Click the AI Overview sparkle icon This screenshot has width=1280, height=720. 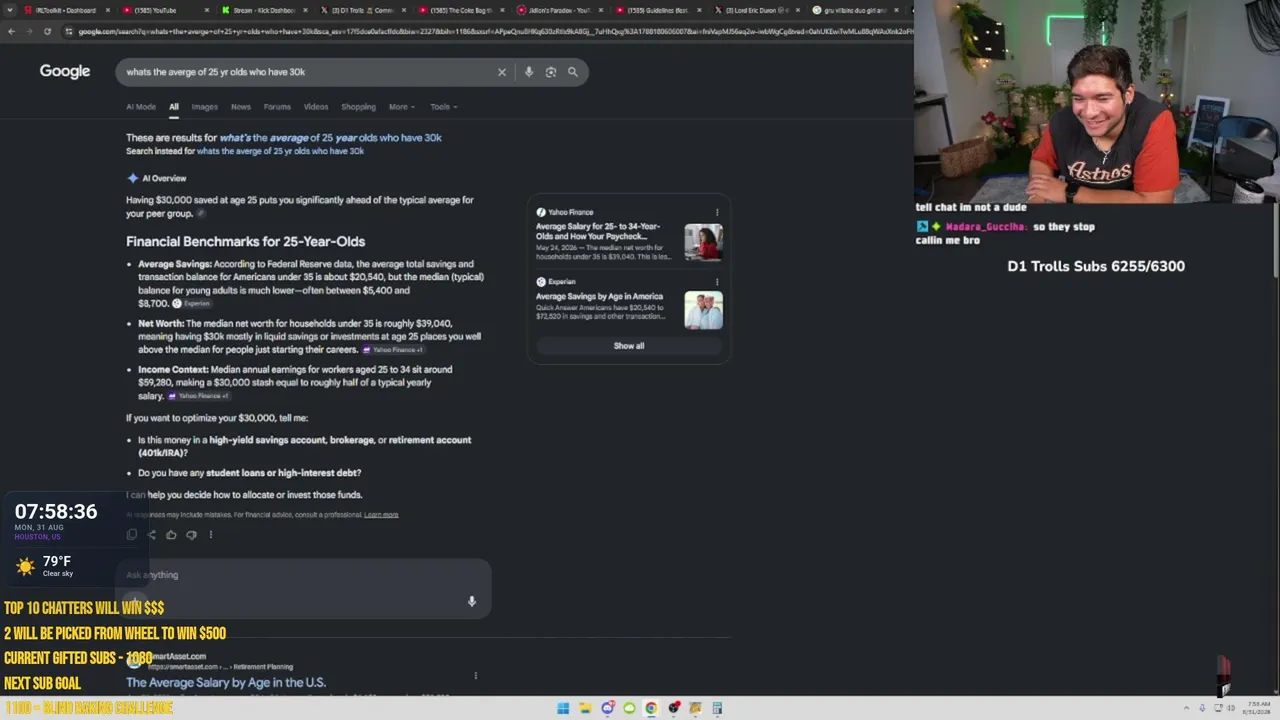tap(132, 178)
